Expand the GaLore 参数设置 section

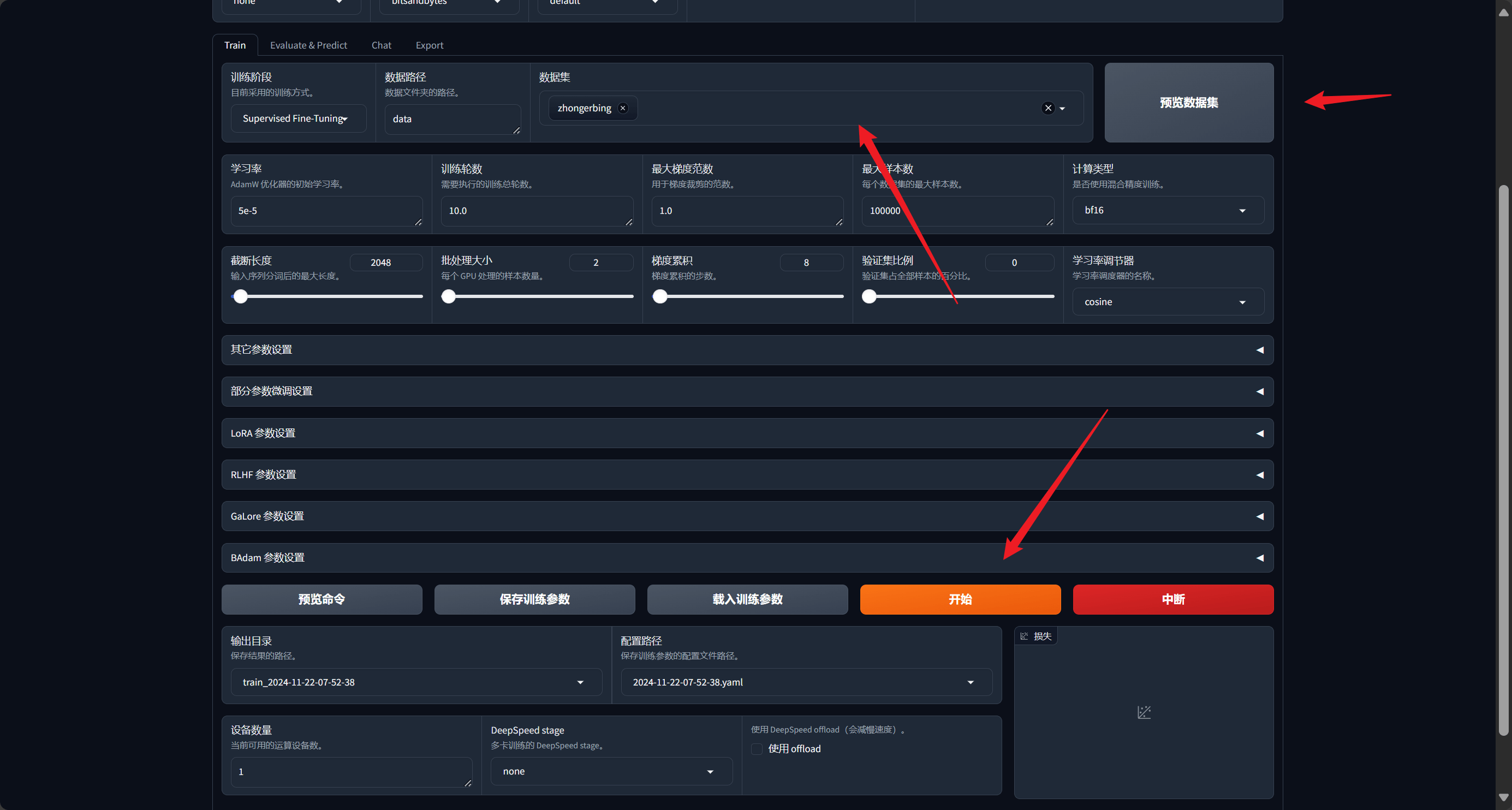coord(1259,516)
